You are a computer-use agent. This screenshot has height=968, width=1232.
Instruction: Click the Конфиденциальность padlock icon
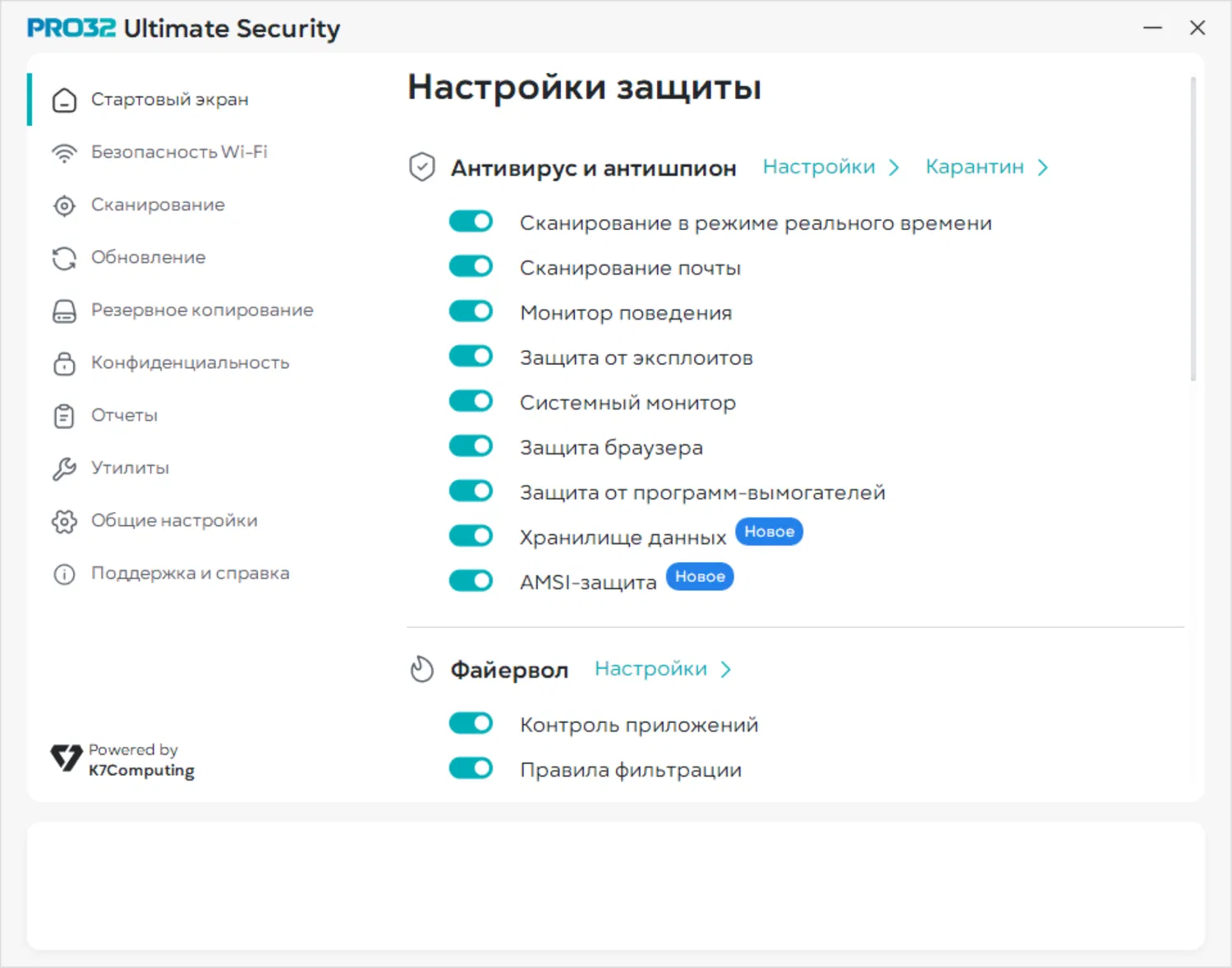pos(64,363)
